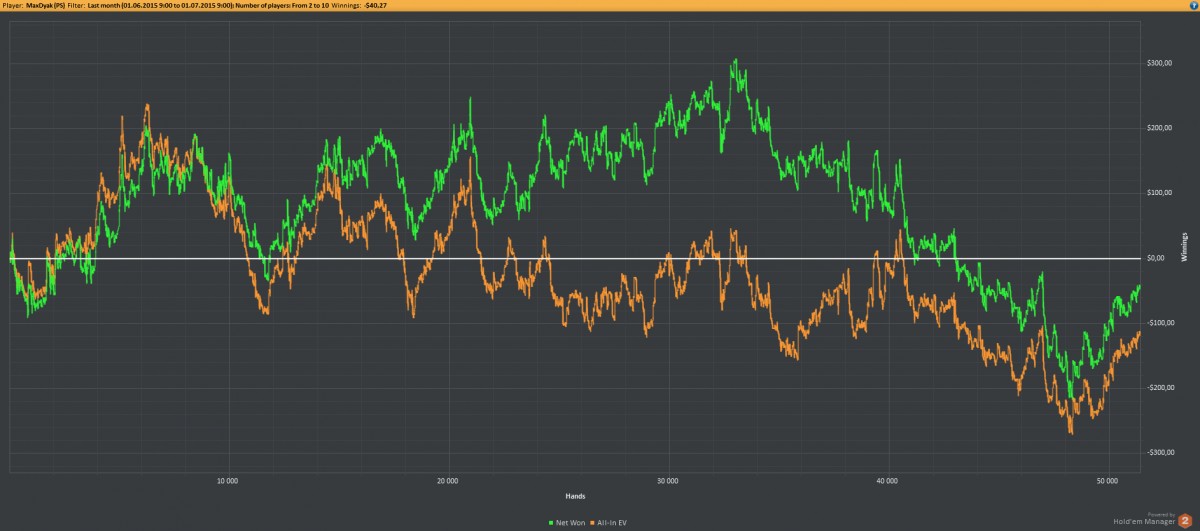Click the help icon in the top-right corner

(1193, 5)
